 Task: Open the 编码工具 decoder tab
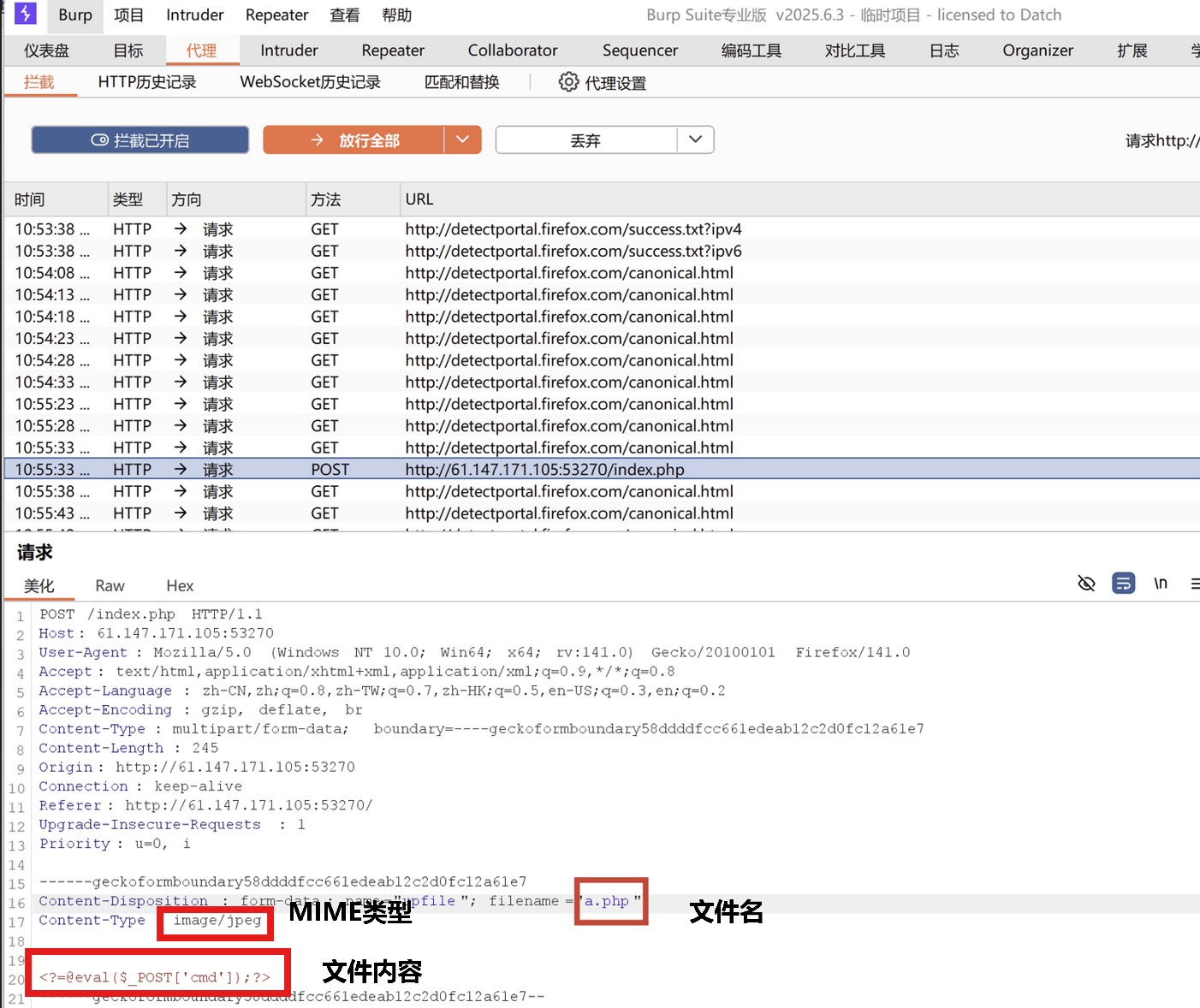(x=751, y=50)
